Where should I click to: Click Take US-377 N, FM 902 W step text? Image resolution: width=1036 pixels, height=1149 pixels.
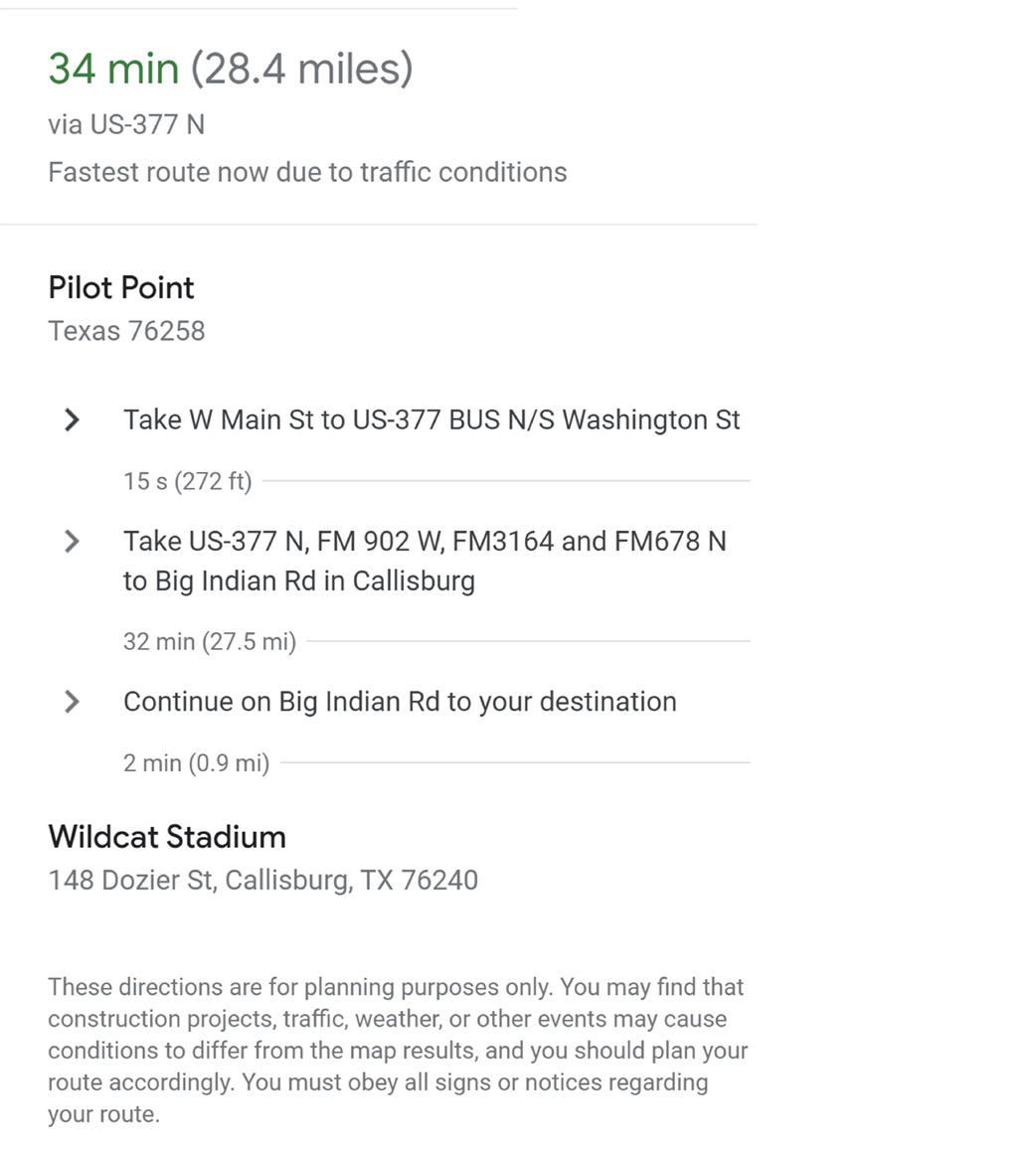pyautogui.click(x=426, y=561)
